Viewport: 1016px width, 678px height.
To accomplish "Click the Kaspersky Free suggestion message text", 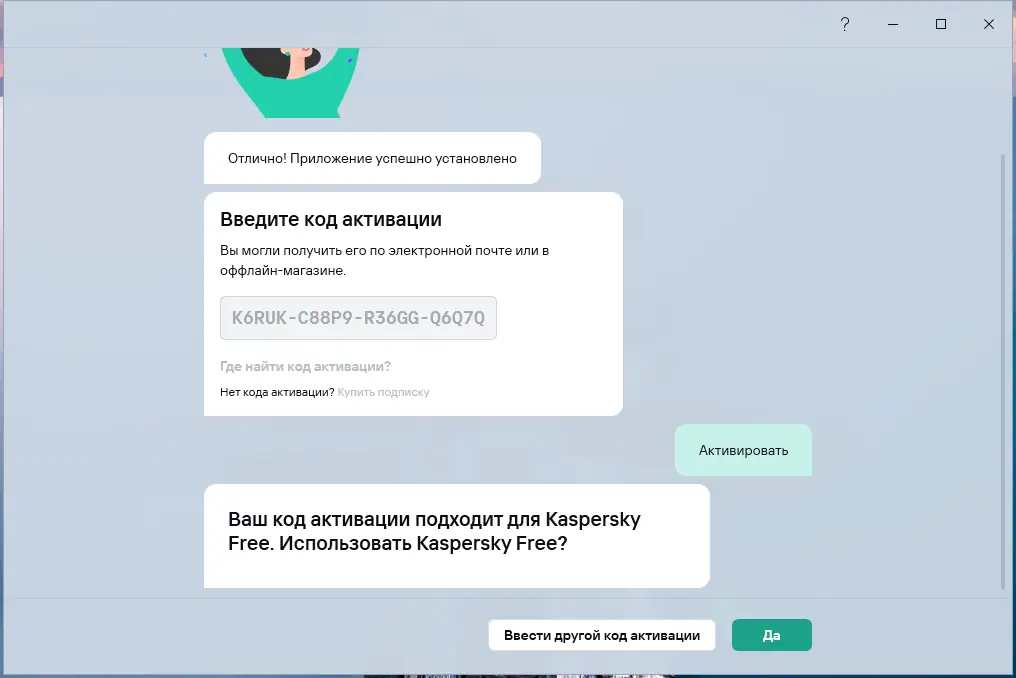I will click(434, 531).
